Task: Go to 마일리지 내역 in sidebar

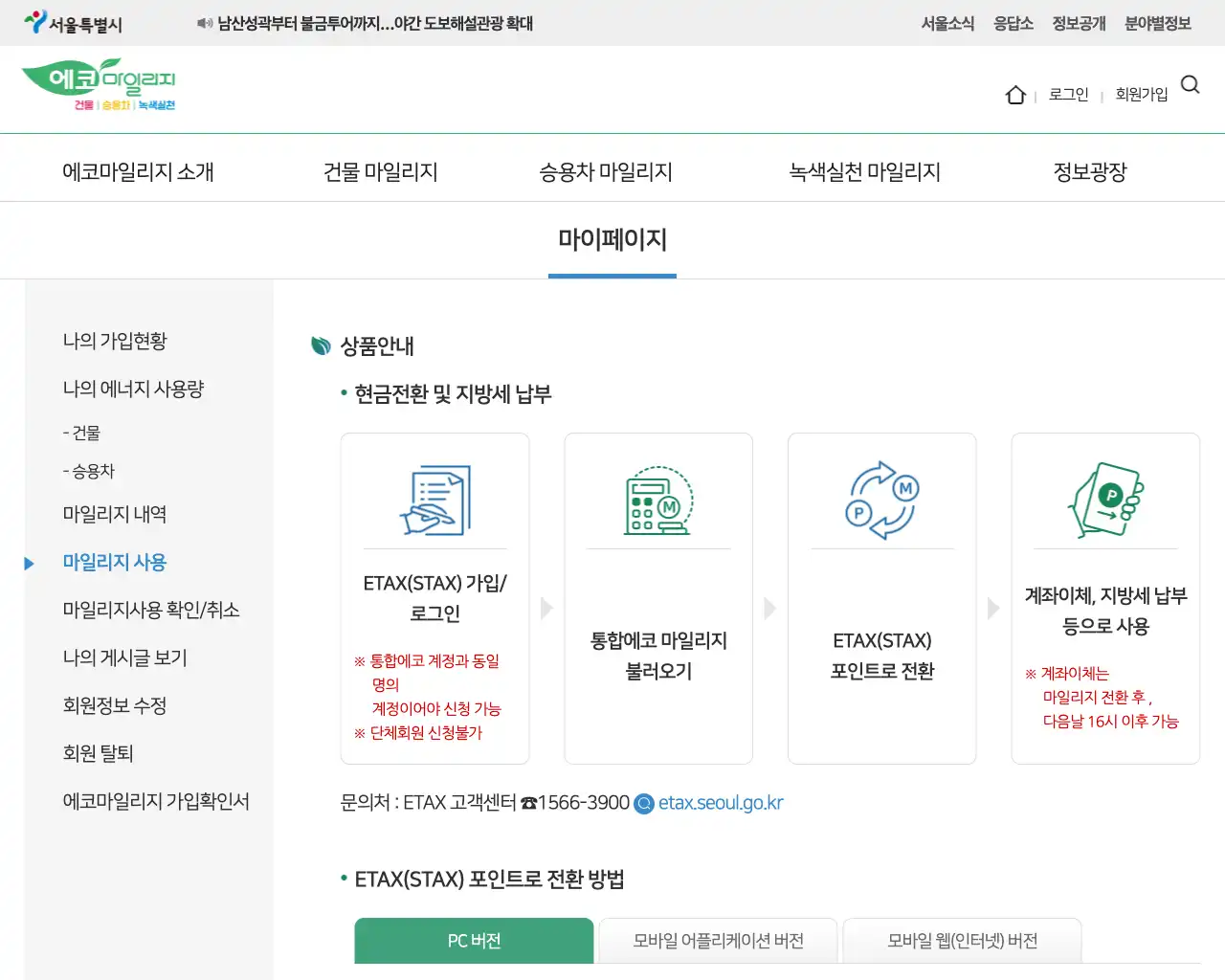Action: 115,514
